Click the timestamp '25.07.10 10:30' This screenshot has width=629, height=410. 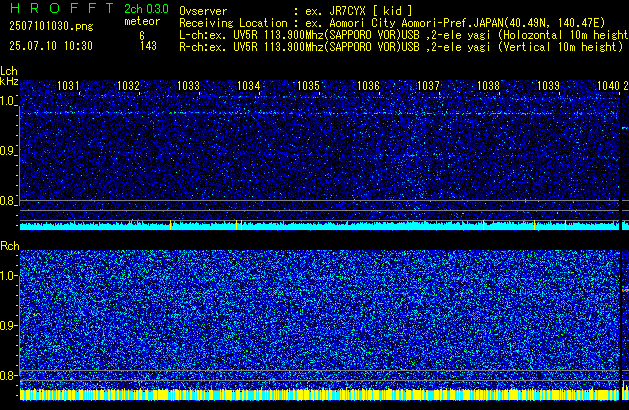coord(51,46)
